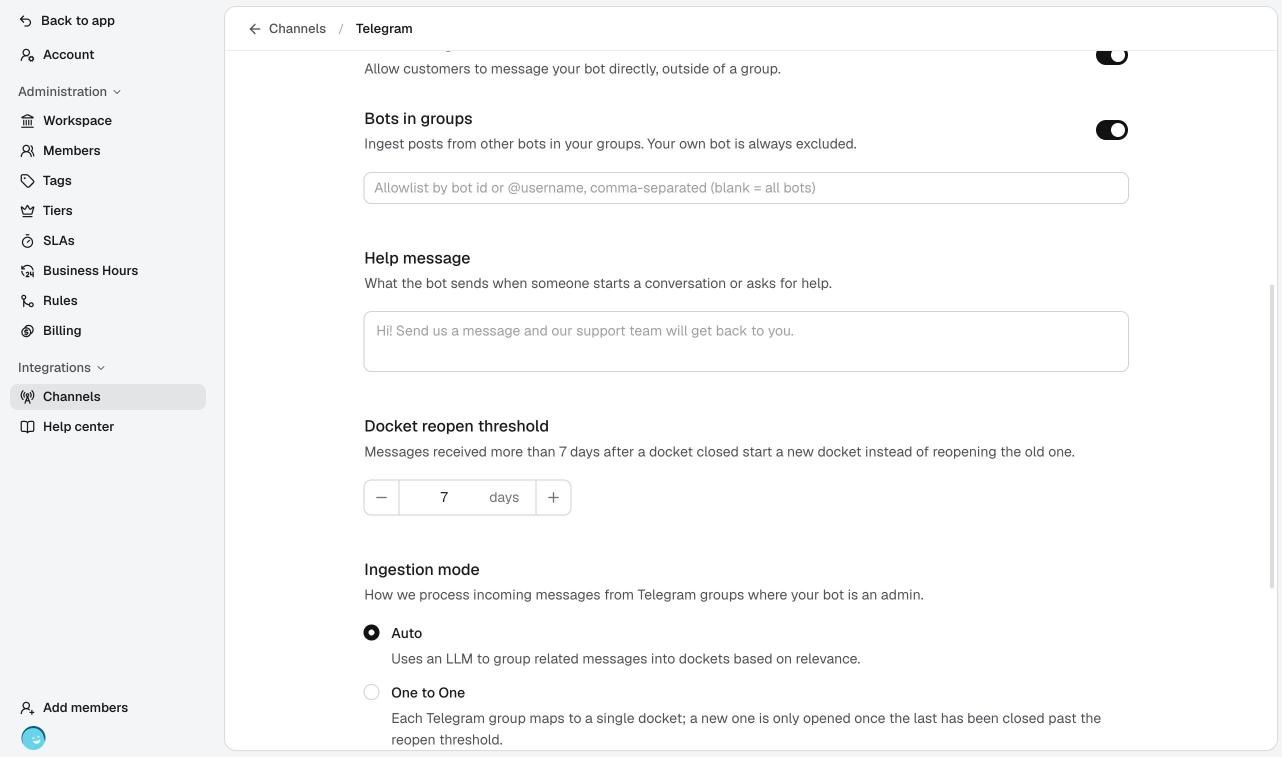Open the user avatar at sidebar bottom

tap(33, 738)
